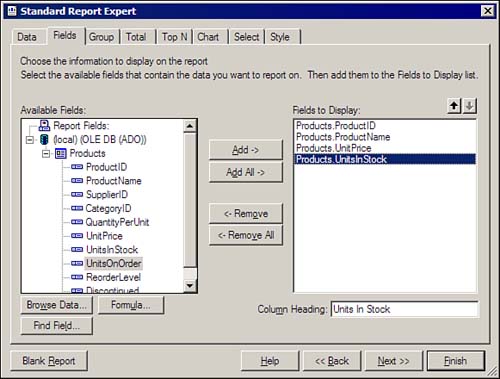Select the UnitPrice field in tree
Viewport: 500px width, 379px height.
click(104, 236)
